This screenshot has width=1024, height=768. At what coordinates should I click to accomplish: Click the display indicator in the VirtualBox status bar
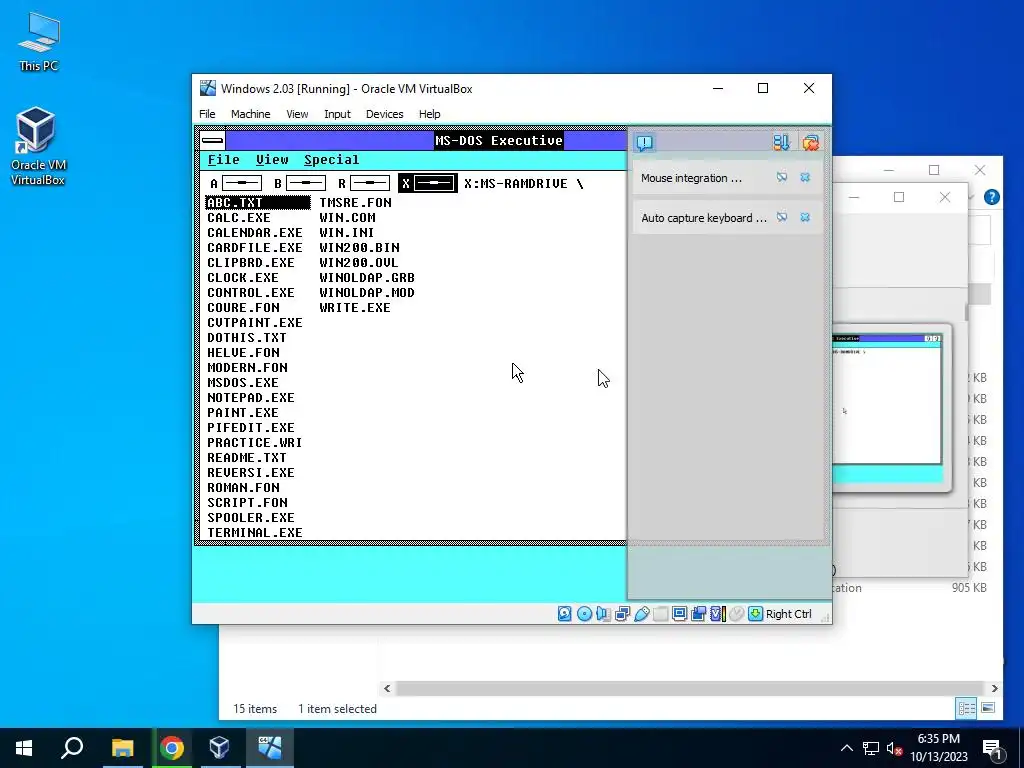[x=679, y=614]
